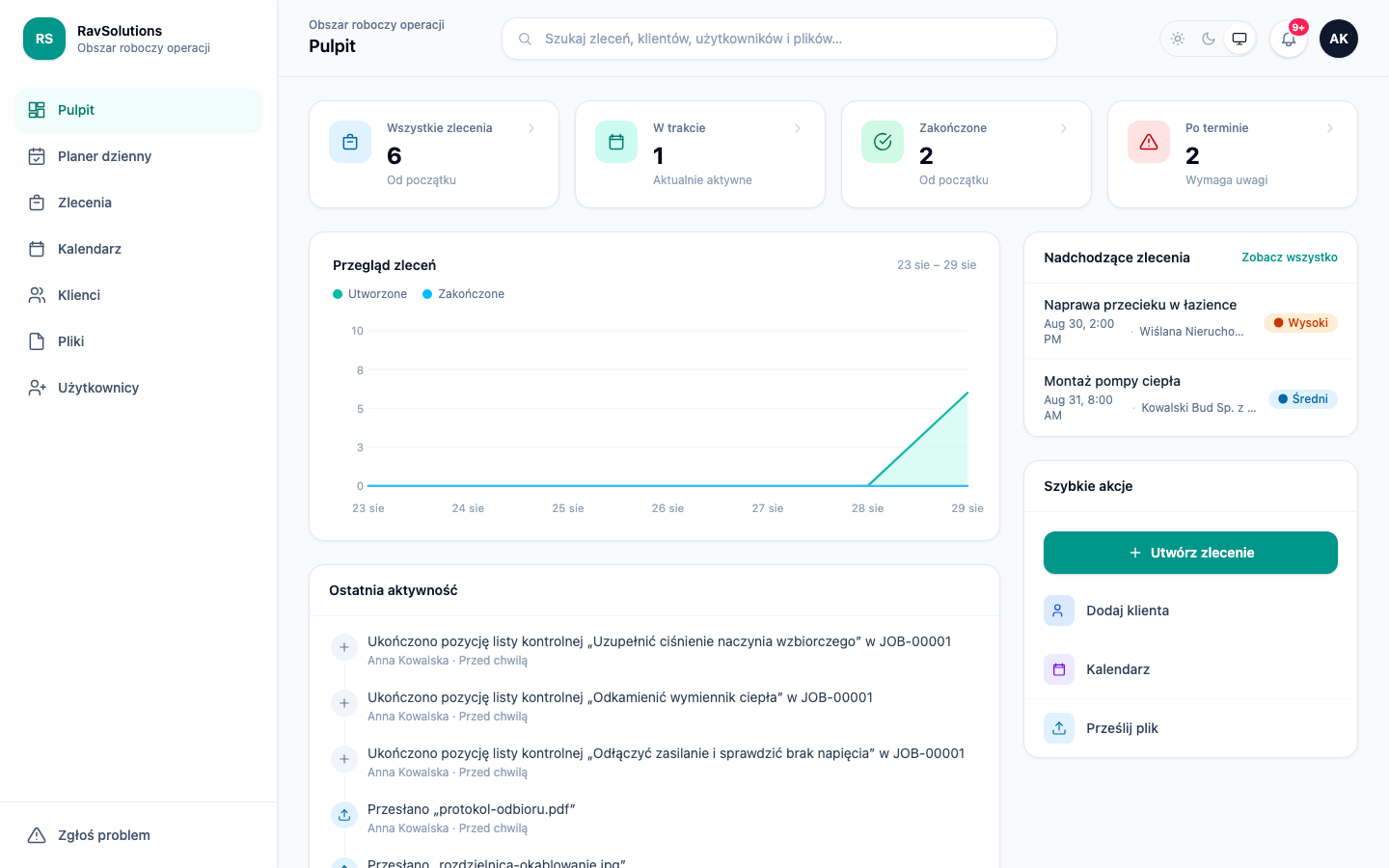Click the Zlecenia clipboard icon in sidebar
This screenshot has width=1389, height=868.
pyautogui.click(x=37, y=203)
